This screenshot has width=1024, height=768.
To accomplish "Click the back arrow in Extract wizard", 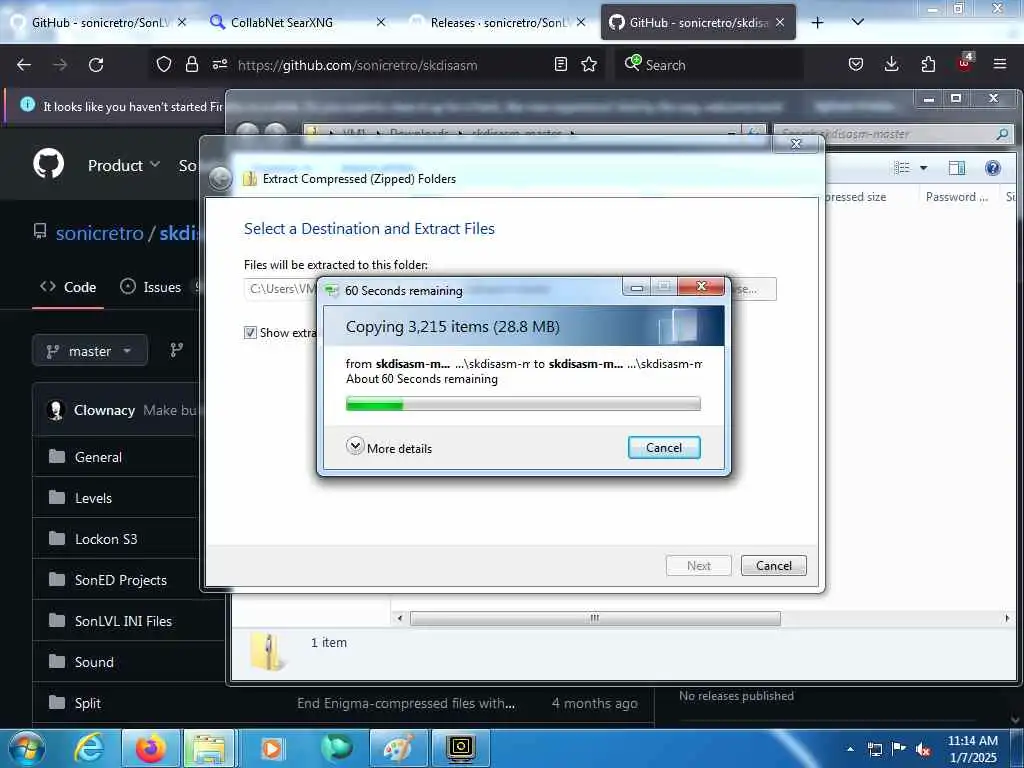I will (x=220, y=179).
